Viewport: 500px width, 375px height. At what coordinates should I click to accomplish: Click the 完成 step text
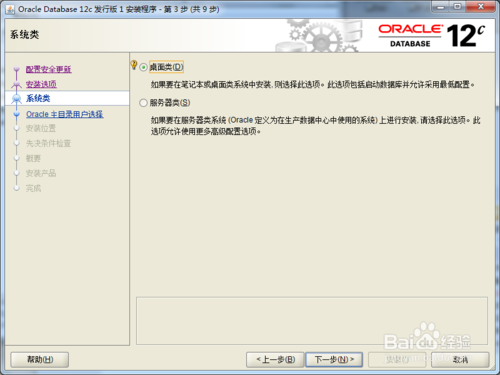coord(33,188)
